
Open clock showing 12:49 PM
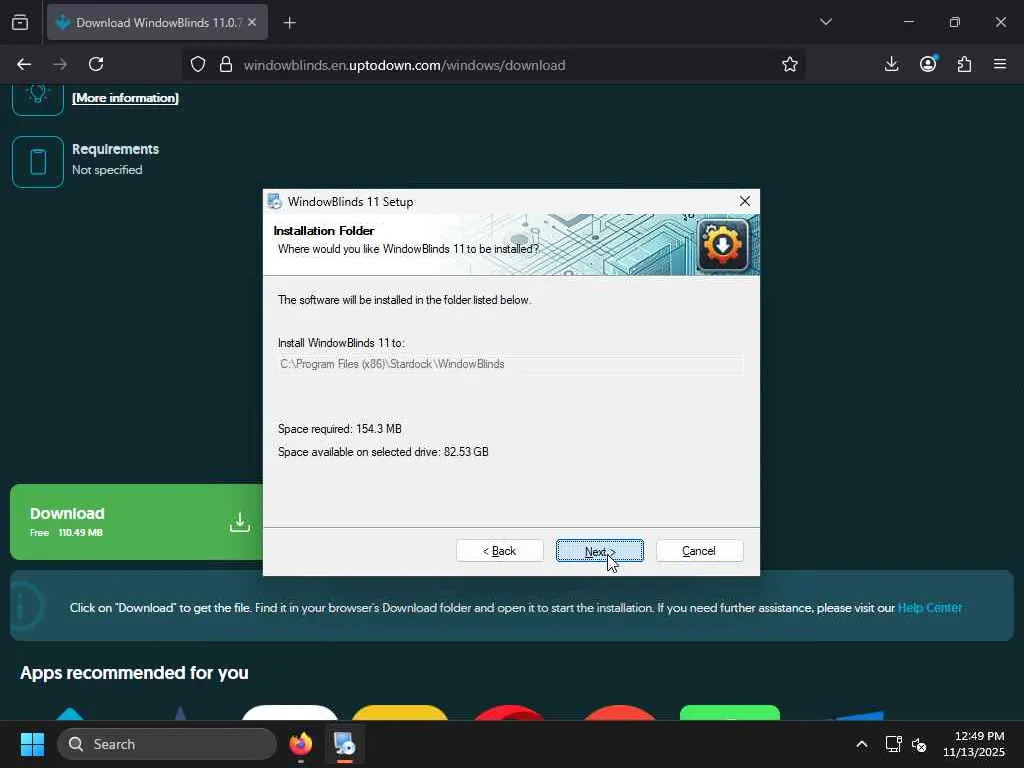coord(974,744)
